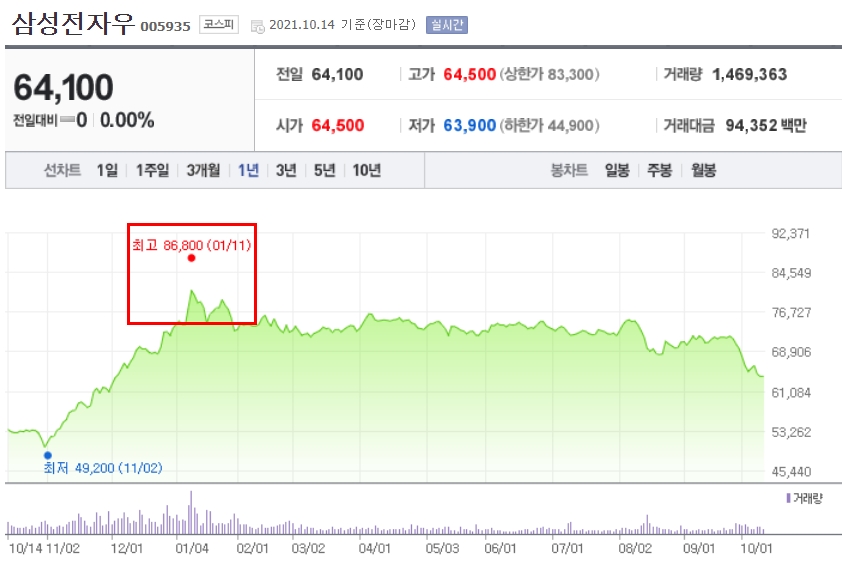Open the 주봉 candlestick chart
842x561 pixels.
[x=659, y=171]
